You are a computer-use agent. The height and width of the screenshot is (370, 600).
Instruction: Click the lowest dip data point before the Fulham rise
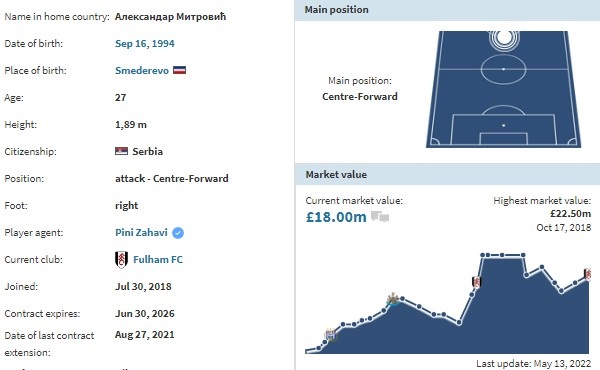[x=459, y=323]
